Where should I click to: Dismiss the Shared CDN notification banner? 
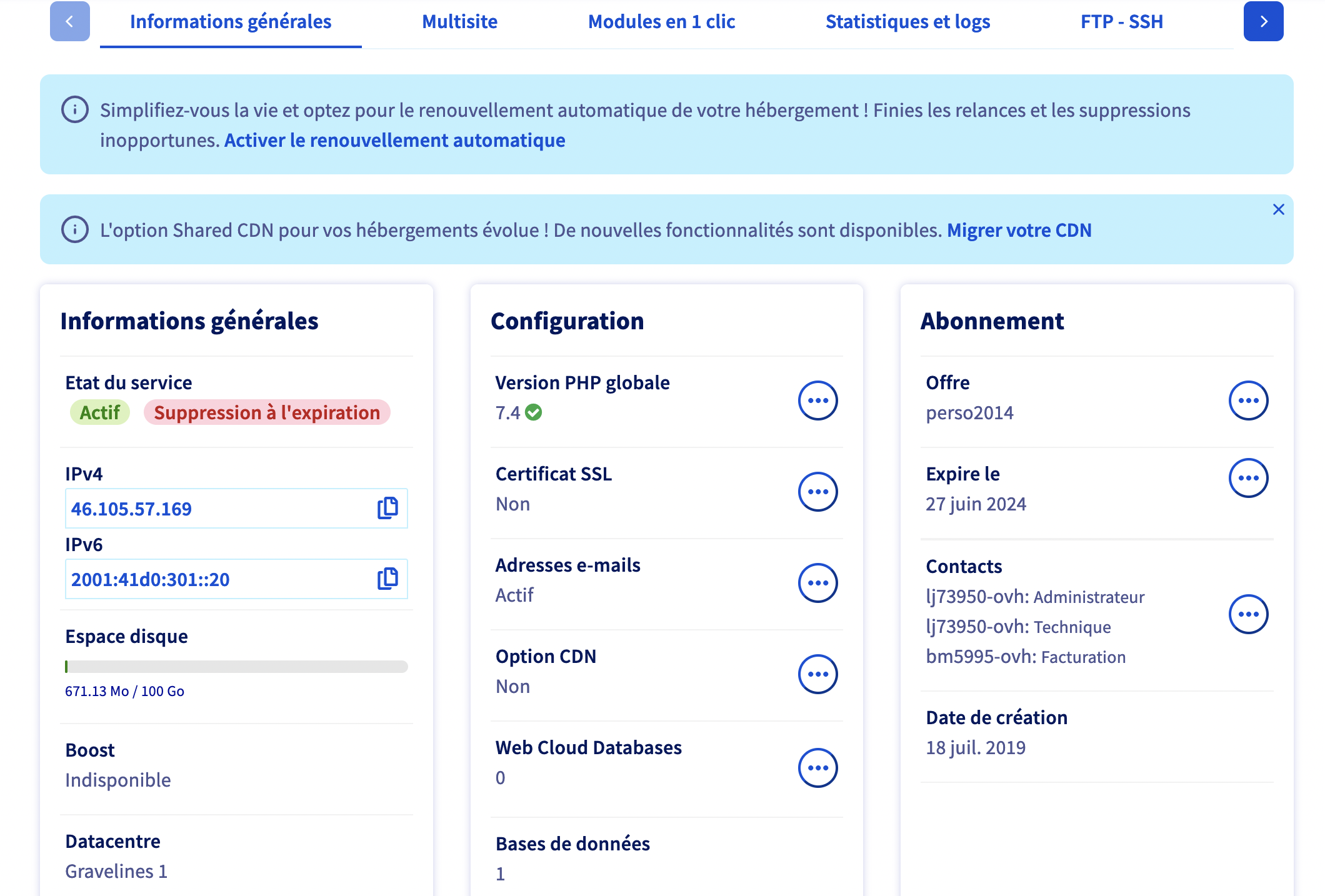(x=1278, y=209)
